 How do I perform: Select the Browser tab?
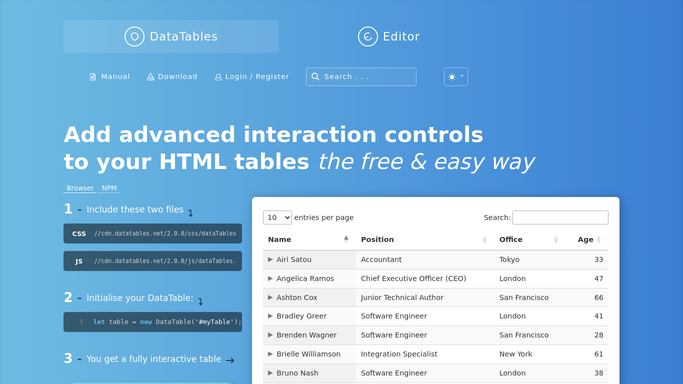tap(80, 188)
